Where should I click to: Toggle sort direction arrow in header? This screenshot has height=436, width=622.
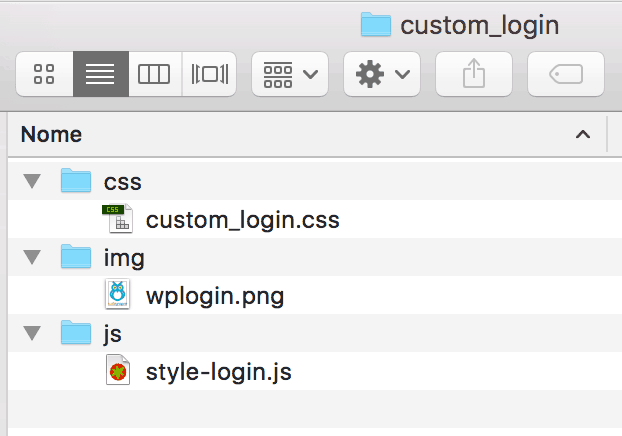point(583,134)
